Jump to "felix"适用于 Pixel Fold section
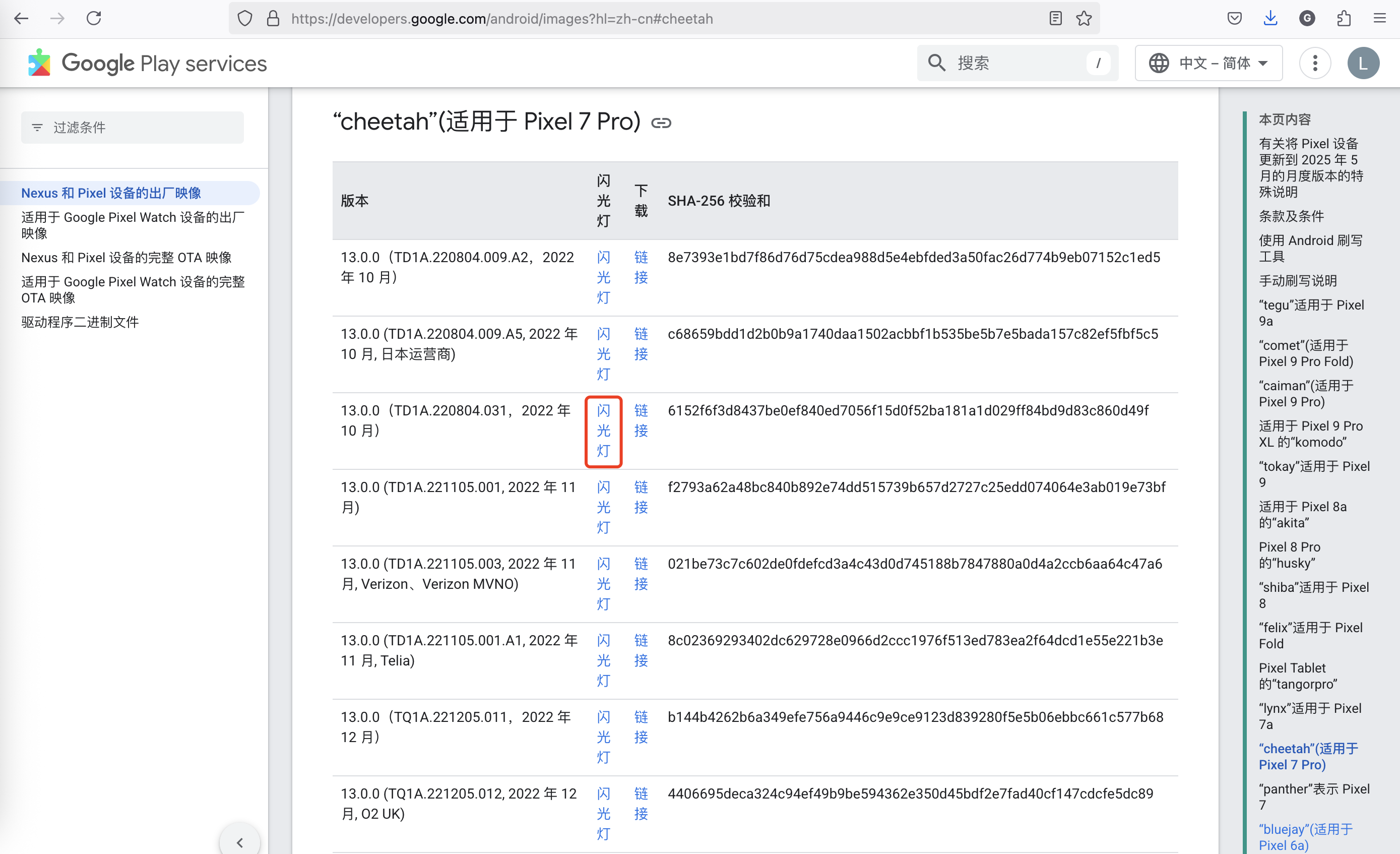Viewport: 1400px width, 854px height. click(x=1310, y=636)
